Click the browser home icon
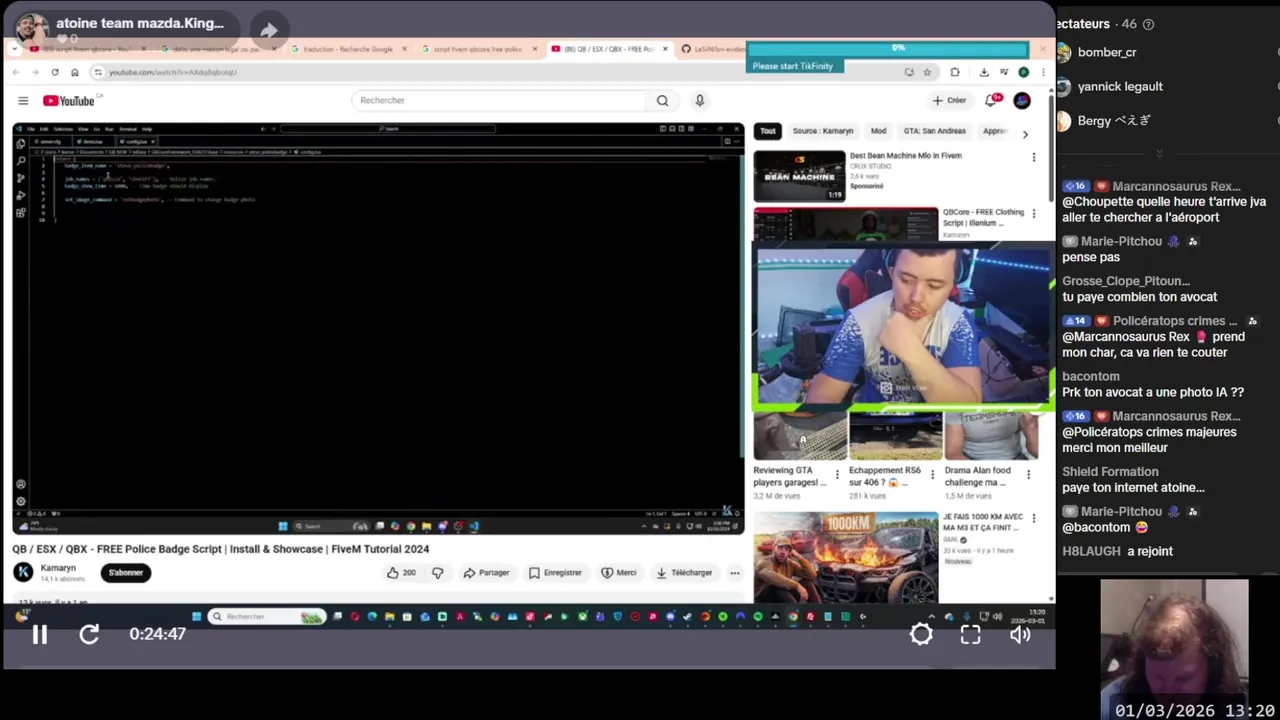 pos(74,72)
